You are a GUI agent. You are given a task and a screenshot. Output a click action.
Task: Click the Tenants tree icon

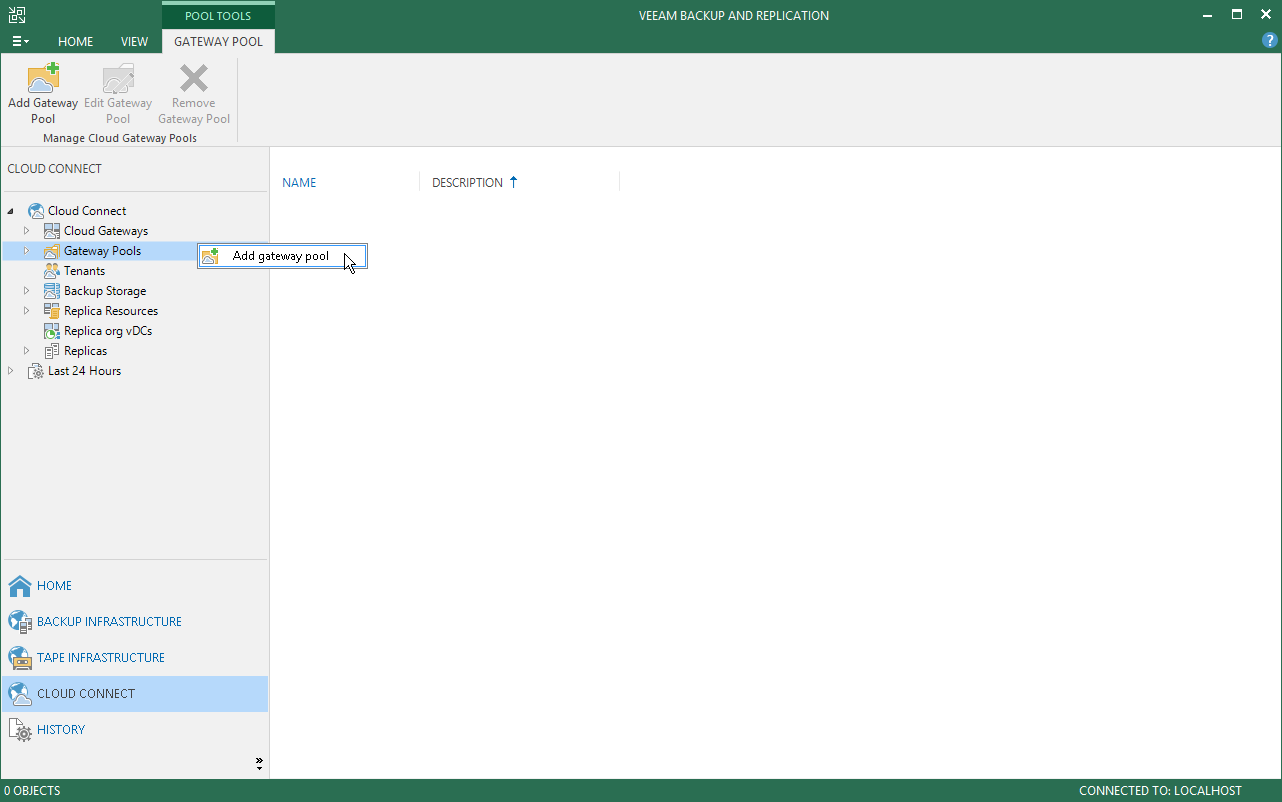tap(52, 271)
